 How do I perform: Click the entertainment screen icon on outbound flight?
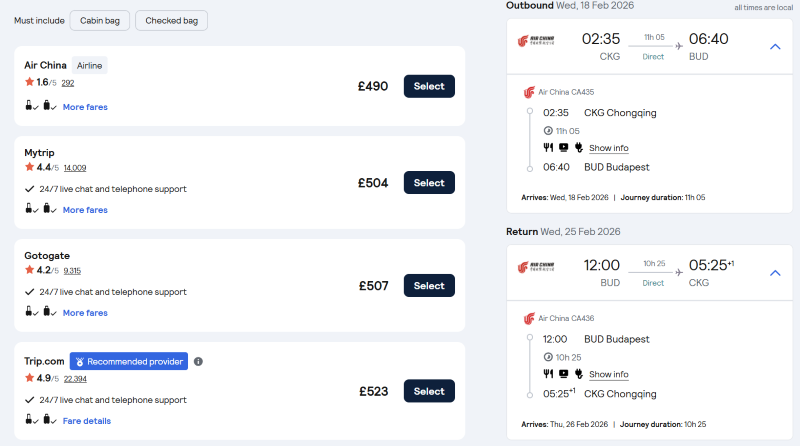563,148
